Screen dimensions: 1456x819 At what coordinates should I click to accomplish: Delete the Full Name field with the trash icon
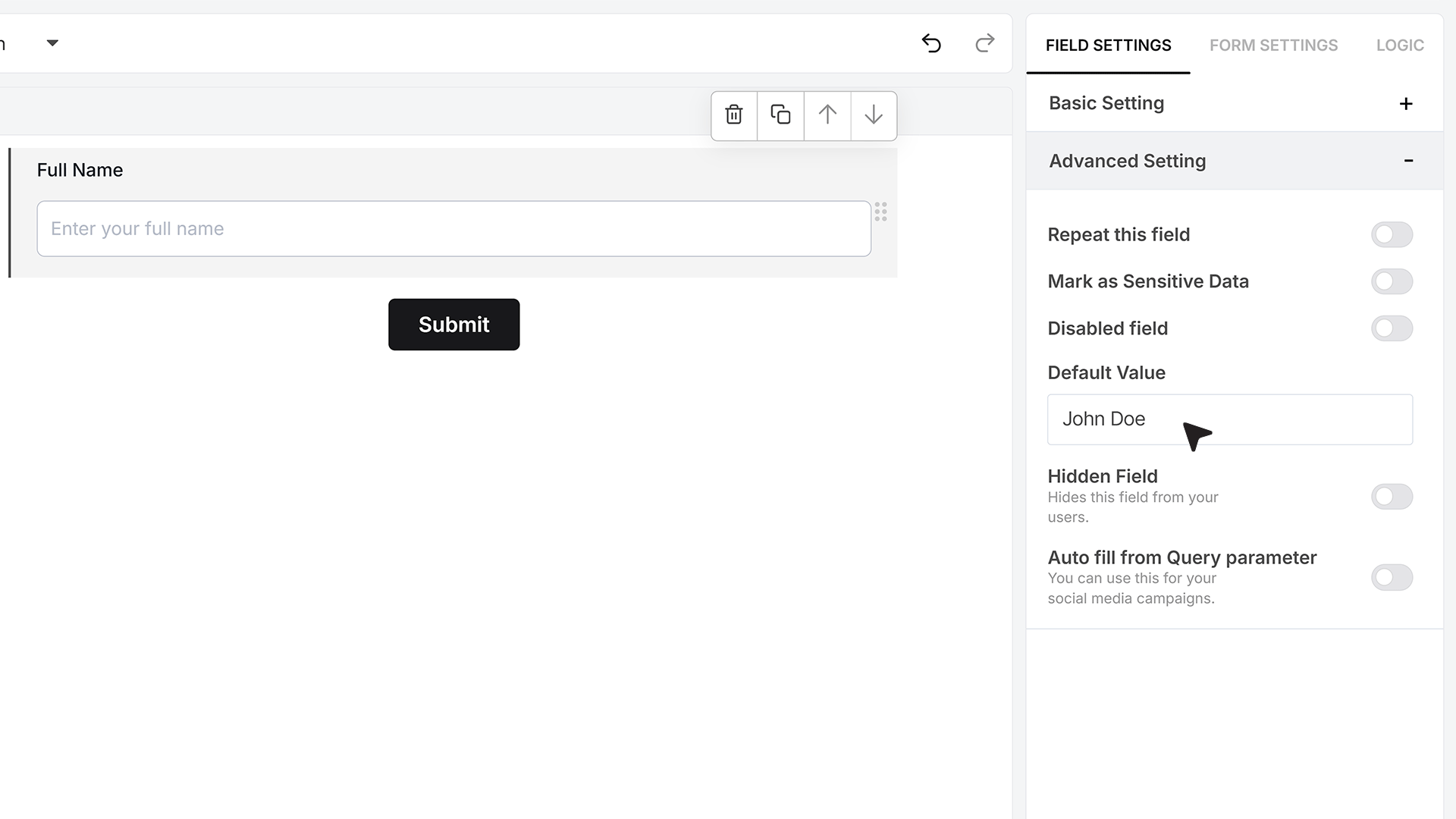tap(734, 115)
